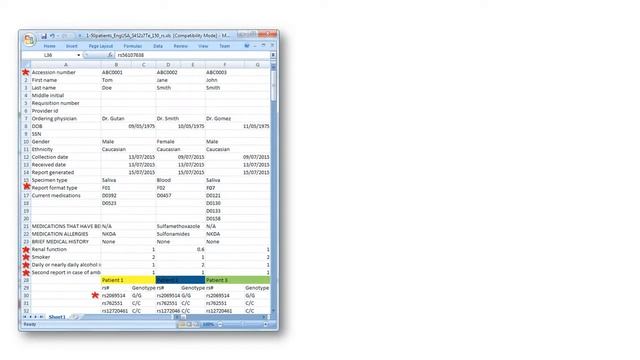Click the first-sheet navigation arrow
Image resolution: width=640 pixels, height=360 pixels.
click(x=25, y=317)
